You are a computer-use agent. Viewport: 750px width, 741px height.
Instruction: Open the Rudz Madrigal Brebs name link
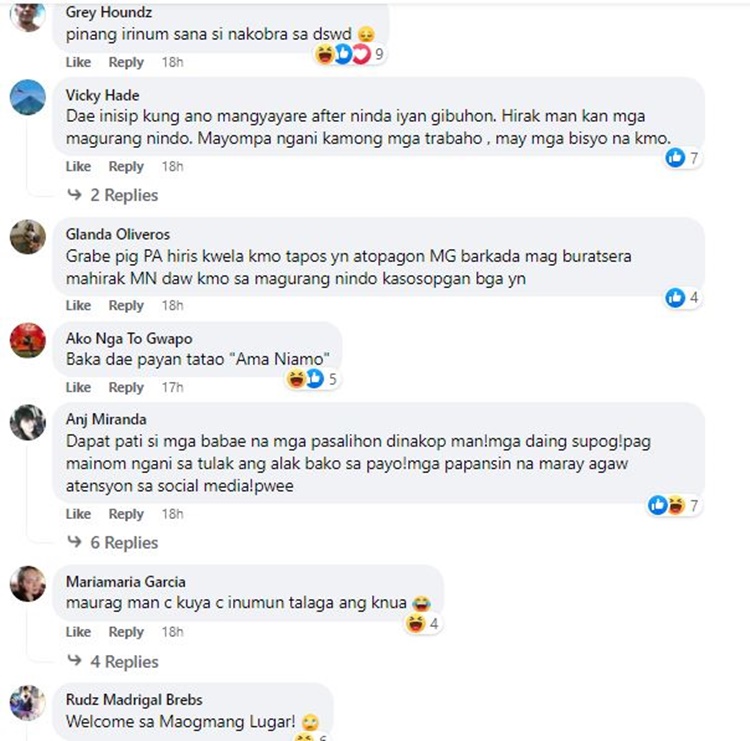pos(134,700)
